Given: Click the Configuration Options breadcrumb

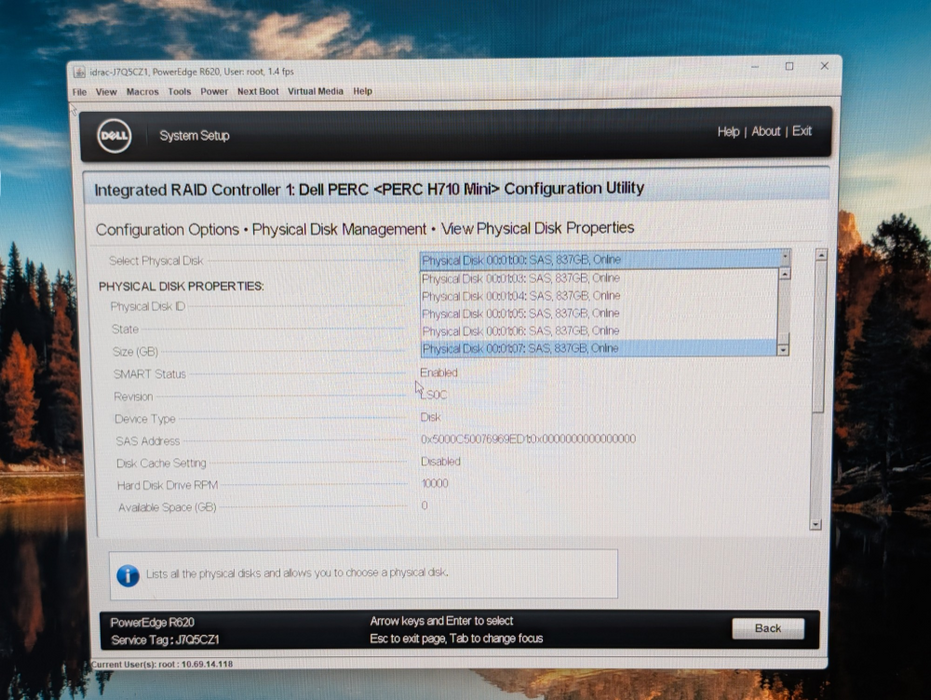Looking at the screenshot, I should tap(167, 230).
